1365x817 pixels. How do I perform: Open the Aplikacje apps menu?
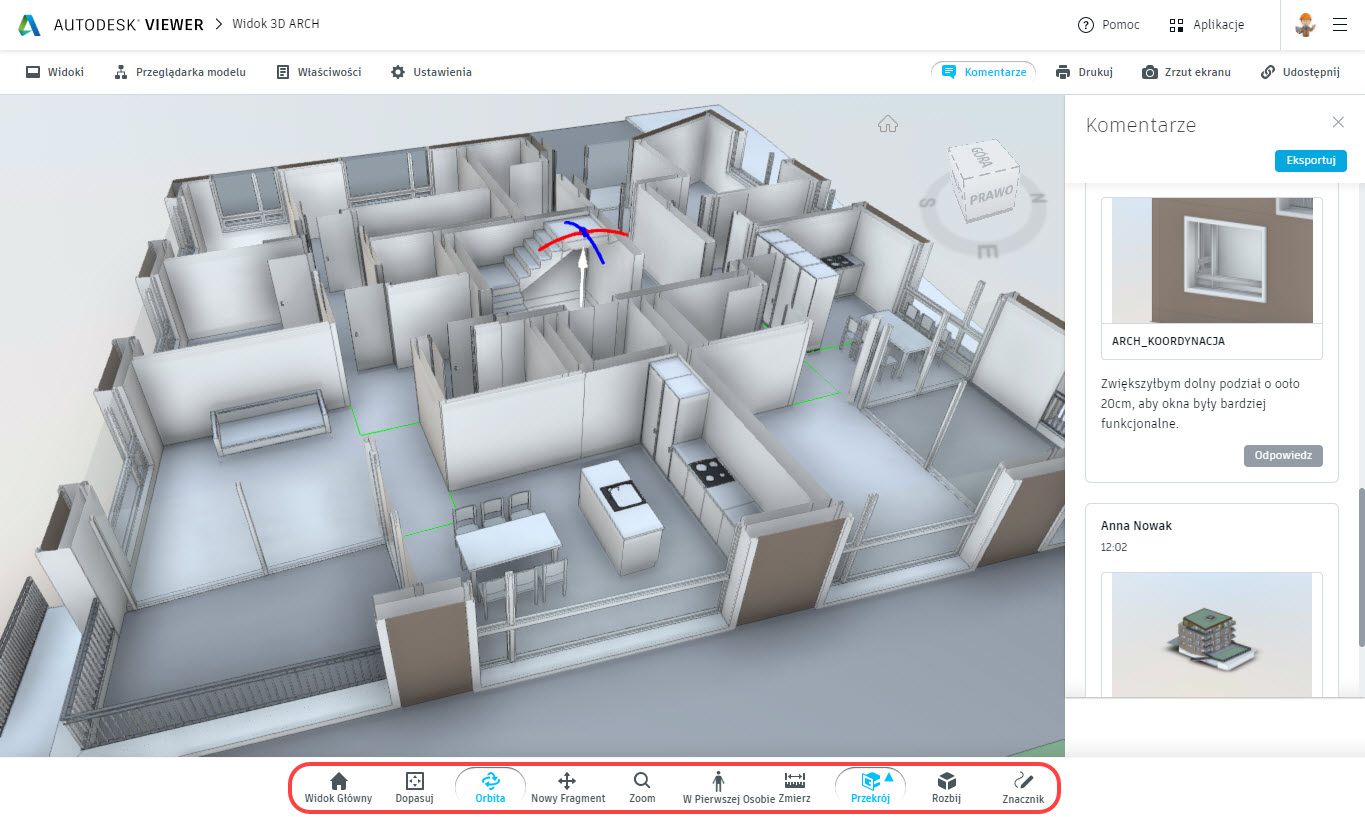pos(1206,25)
